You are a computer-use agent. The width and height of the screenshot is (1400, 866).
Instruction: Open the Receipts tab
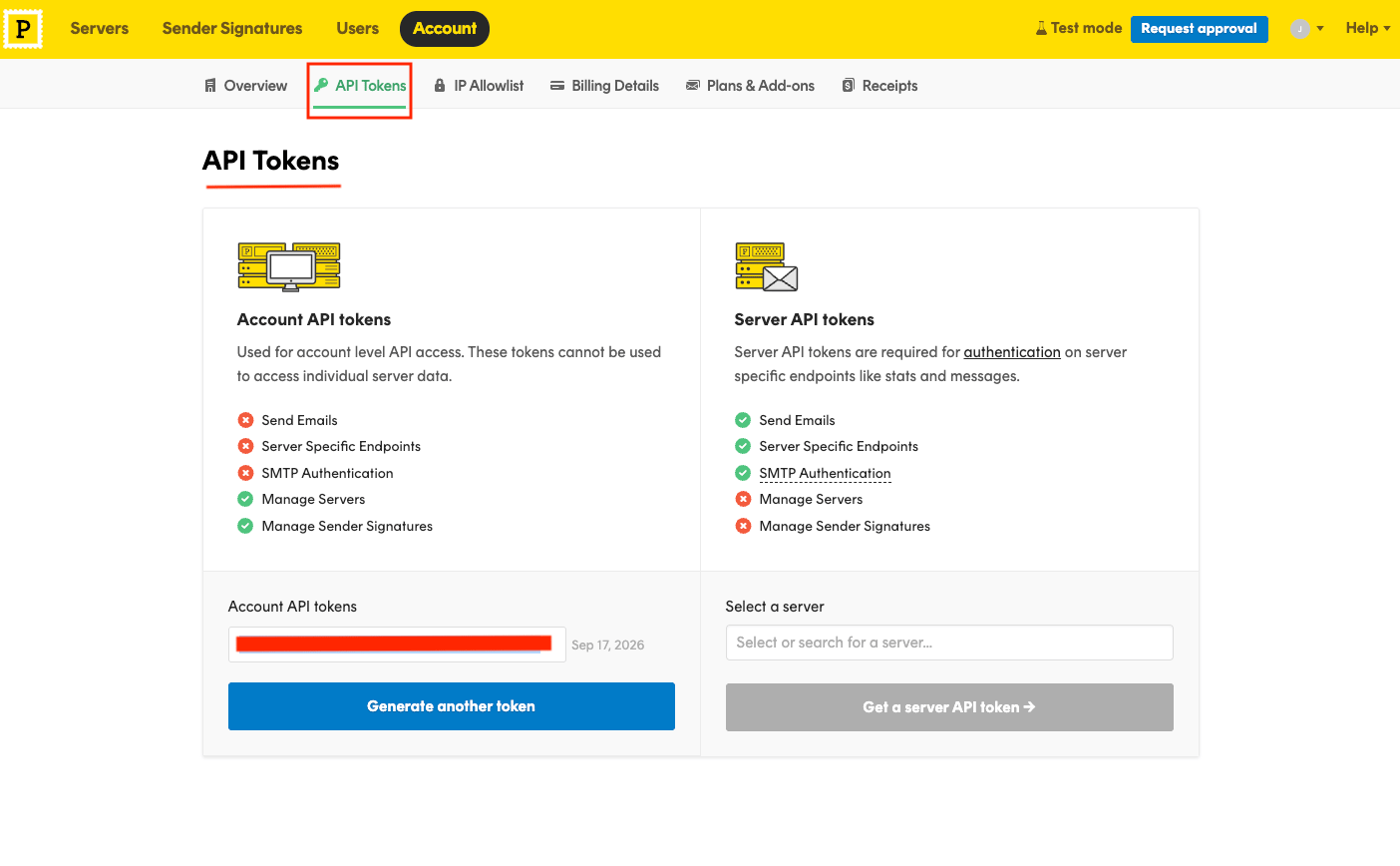(x=879, y=86)
